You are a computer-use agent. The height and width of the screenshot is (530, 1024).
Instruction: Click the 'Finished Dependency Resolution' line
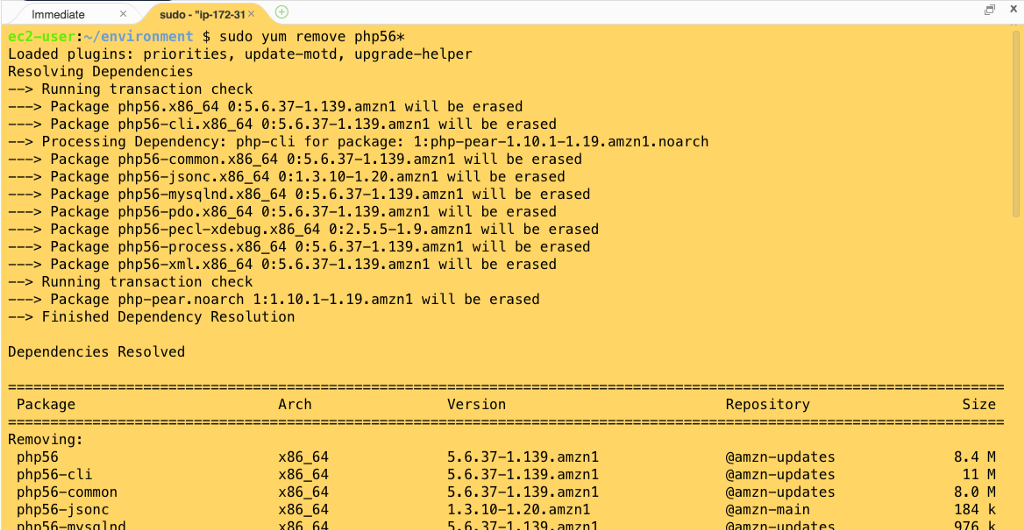point(168,317)
